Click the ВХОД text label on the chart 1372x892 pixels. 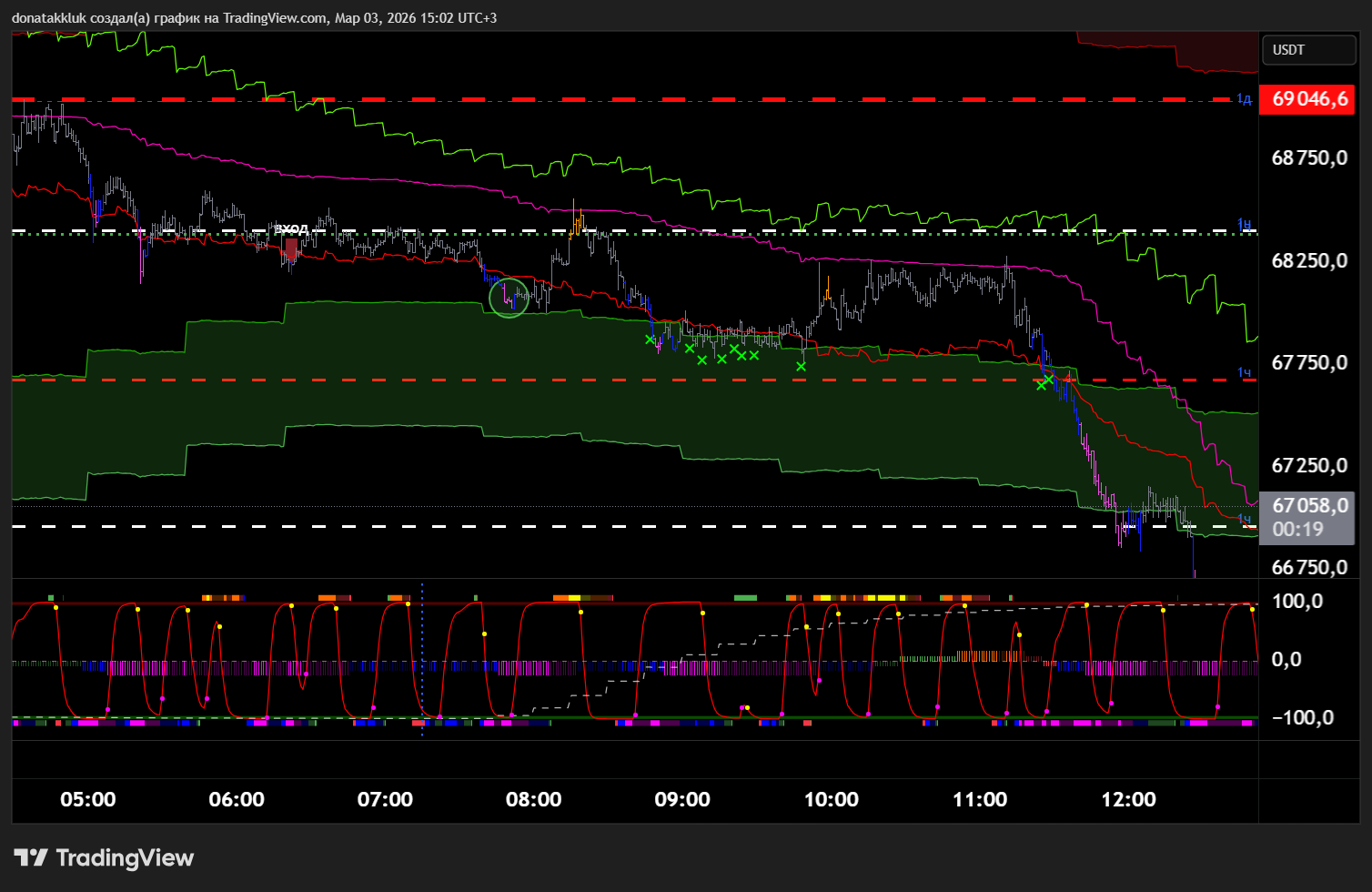(291, 229)
